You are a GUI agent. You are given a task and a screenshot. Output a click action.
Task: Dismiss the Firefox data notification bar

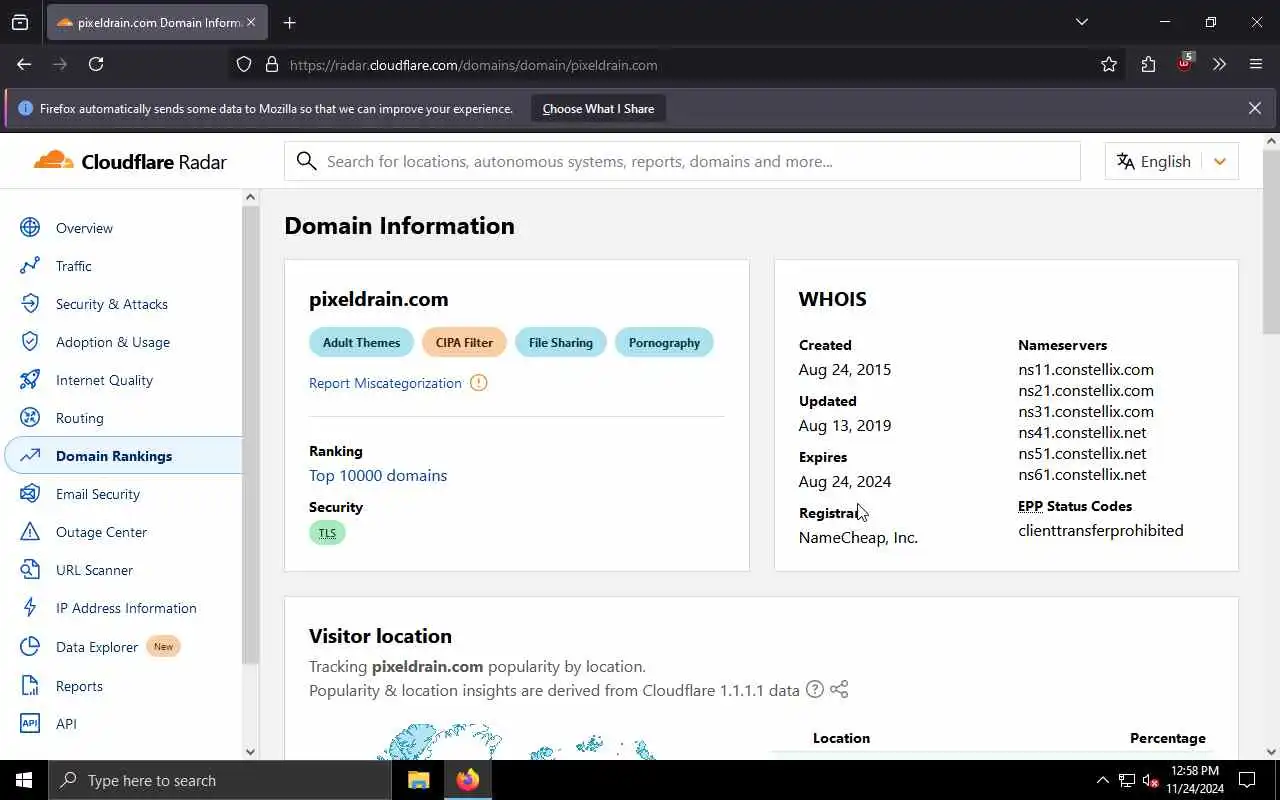[x=1255, y=108]
